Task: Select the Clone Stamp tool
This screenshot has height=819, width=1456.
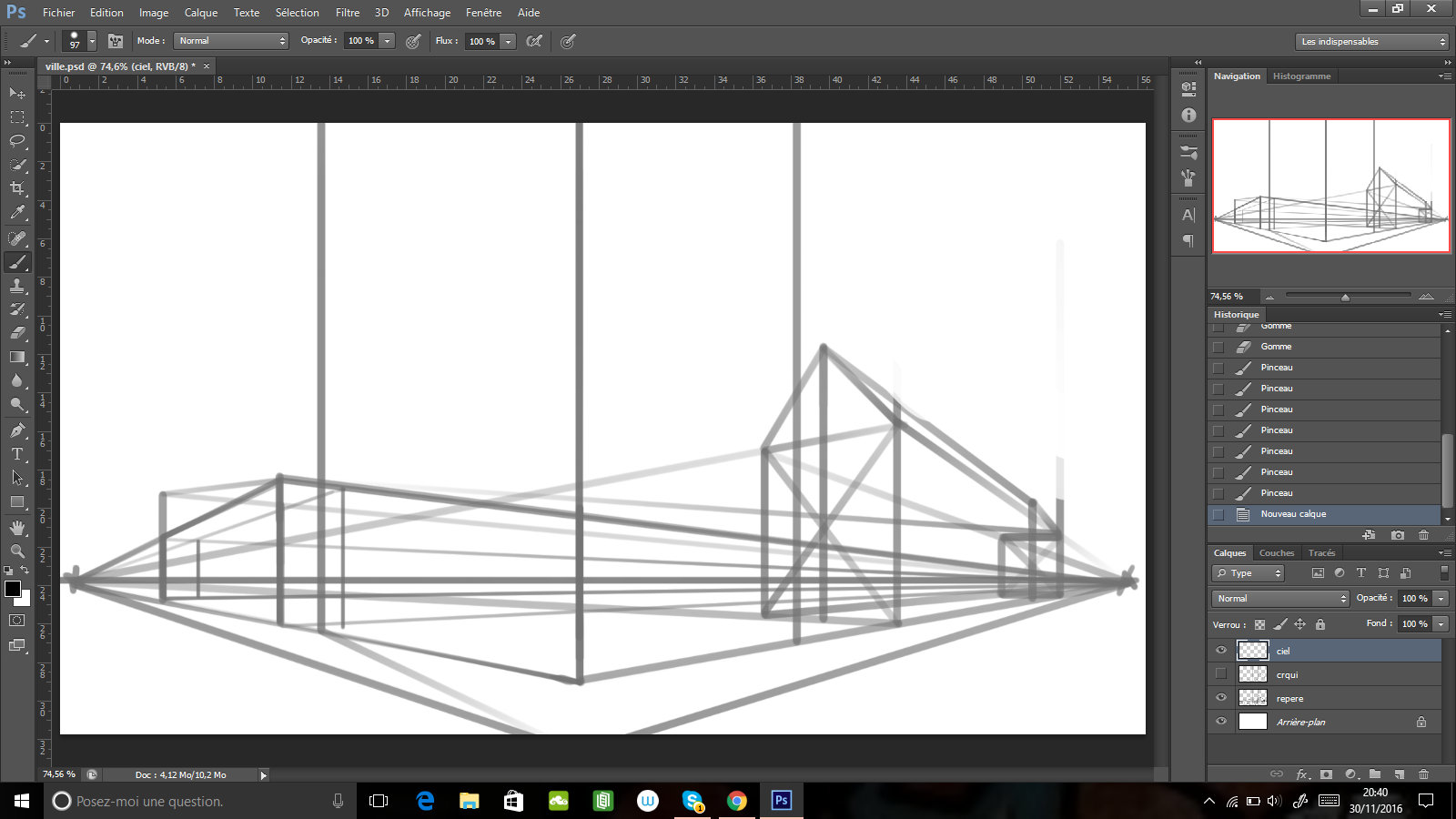Action: (17, 287)
